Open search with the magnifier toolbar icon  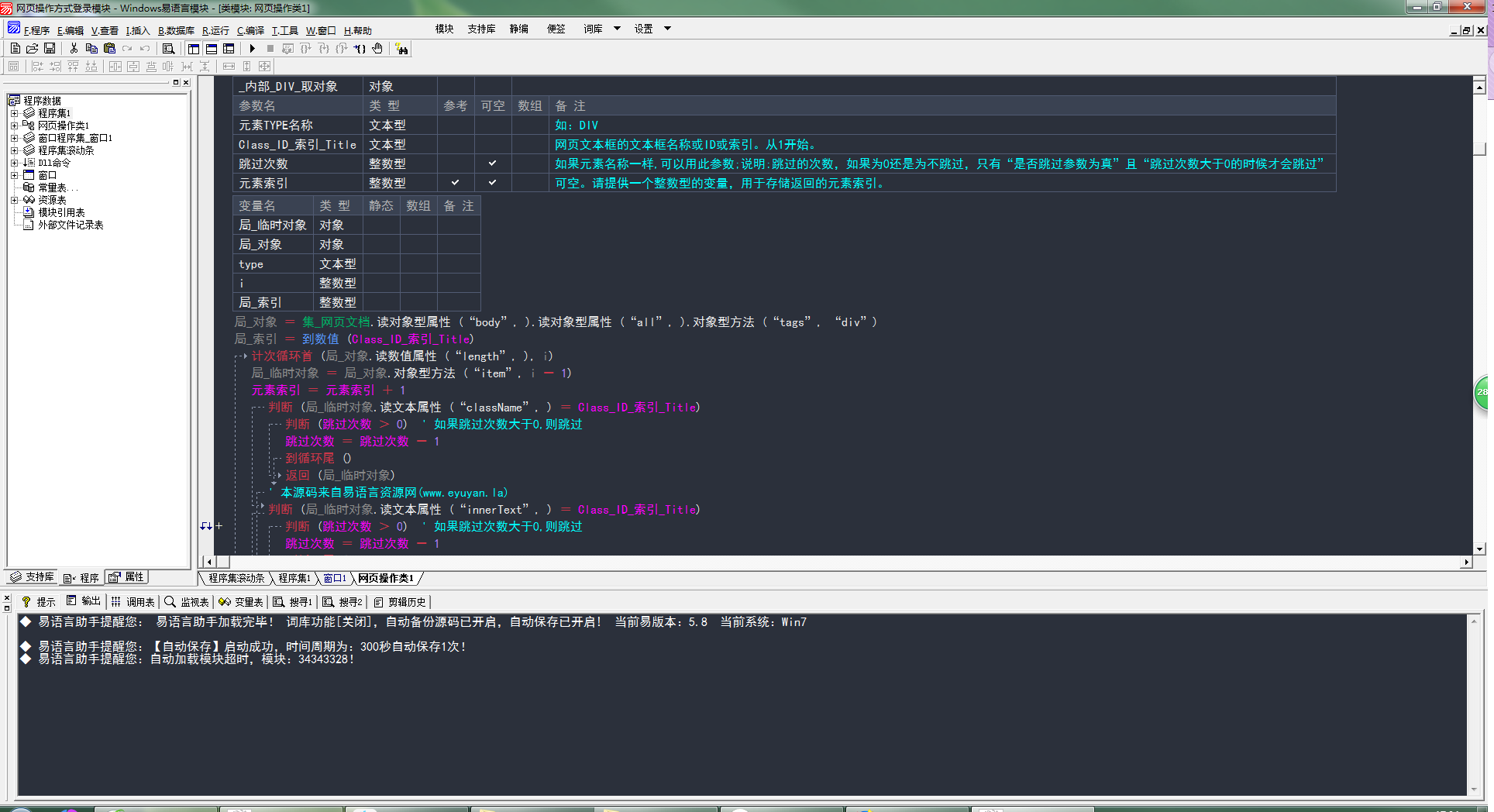point(168,48)
